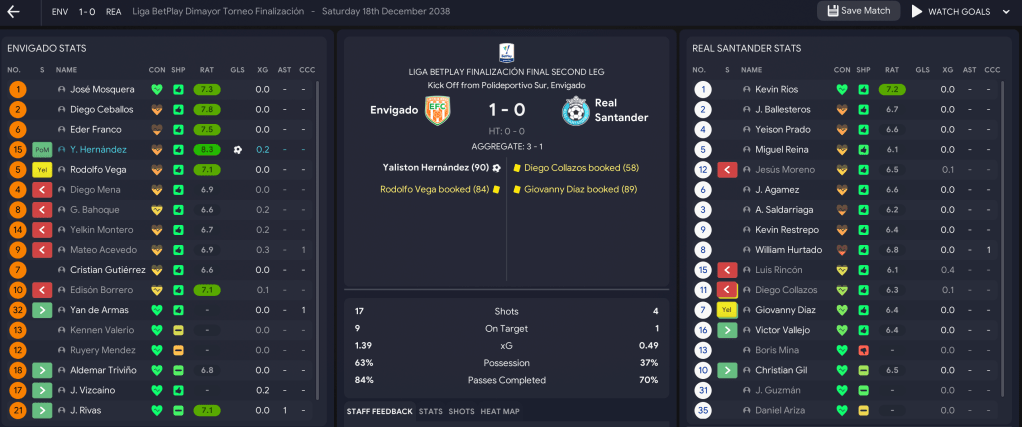
Task: Sort Envigado stats by RAT column
Action: point(207,69)
